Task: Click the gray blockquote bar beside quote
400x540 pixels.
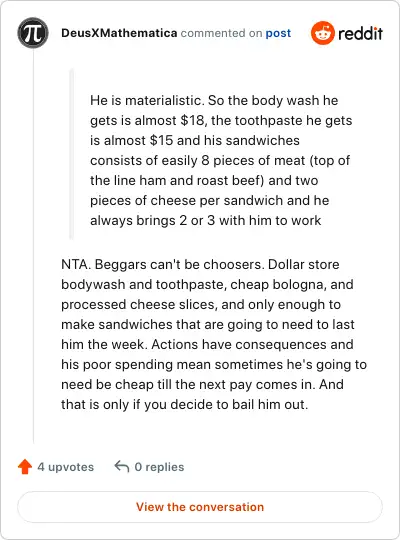Action: click(x=71, y=154)
